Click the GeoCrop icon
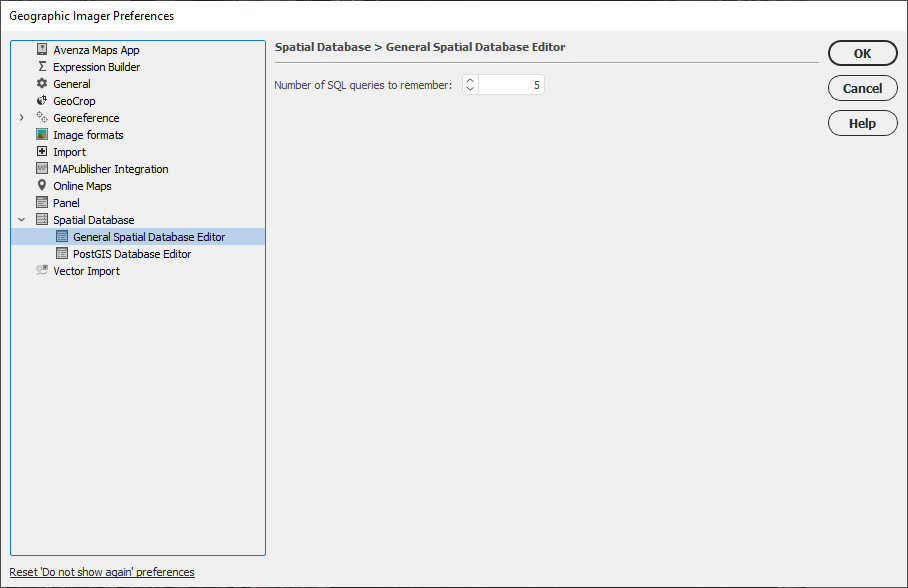 [x=42, y=100]
